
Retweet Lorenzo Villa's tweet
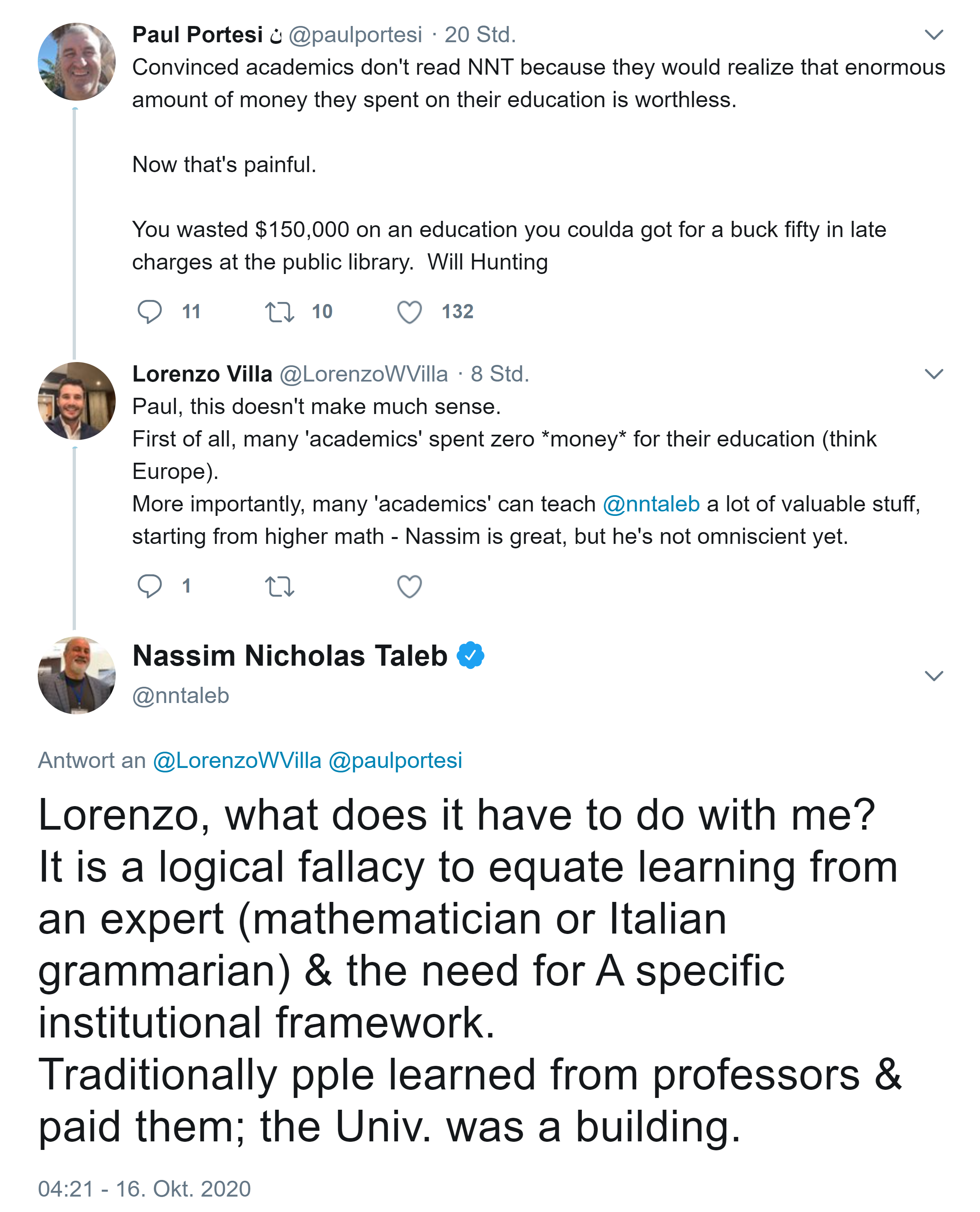[279, 586]
